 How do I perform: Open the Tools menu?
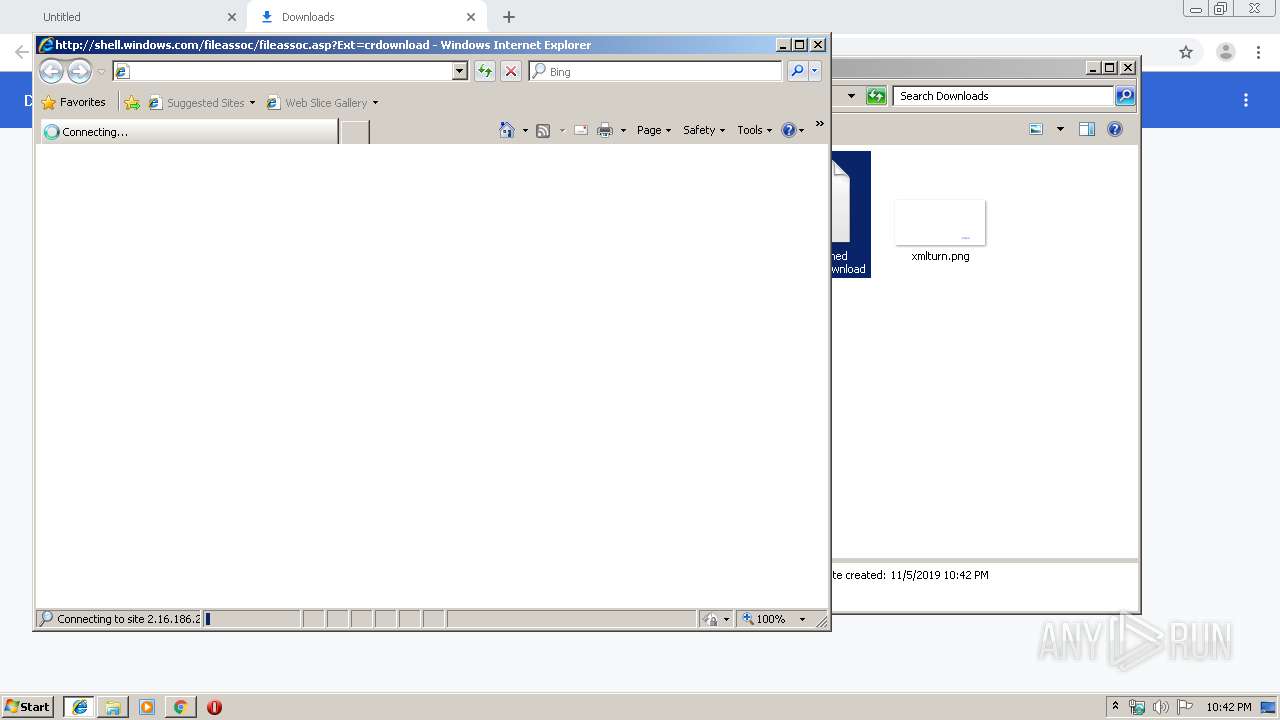(755, 130)
